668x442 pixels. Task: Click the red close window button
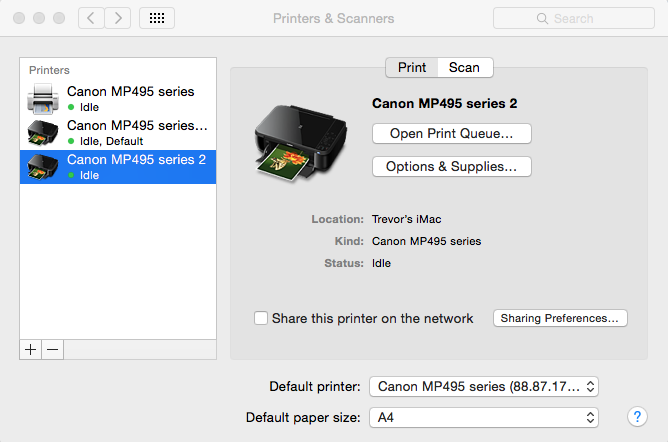(x=19, y=18)
